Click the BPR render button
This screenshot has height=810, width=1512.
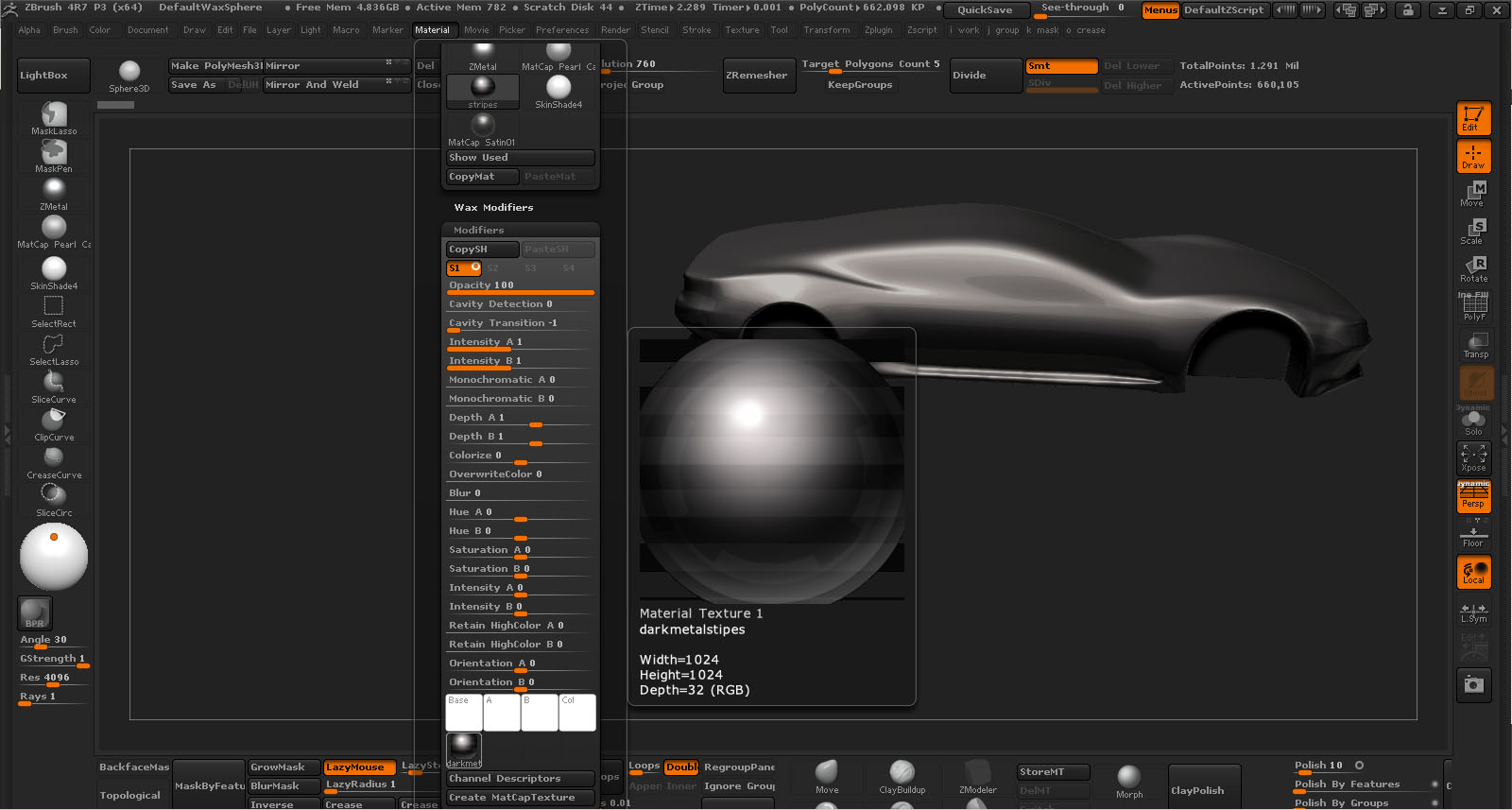35,612
